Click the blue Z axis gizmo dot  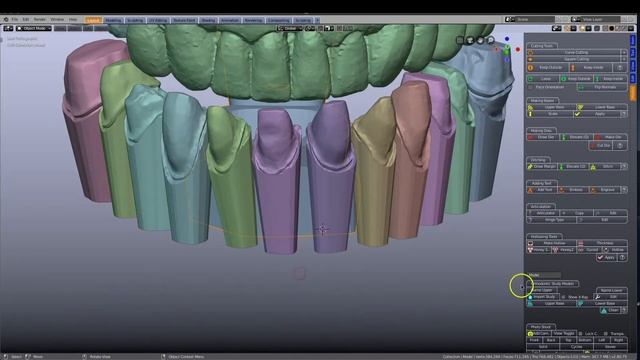tap(507, 39)
